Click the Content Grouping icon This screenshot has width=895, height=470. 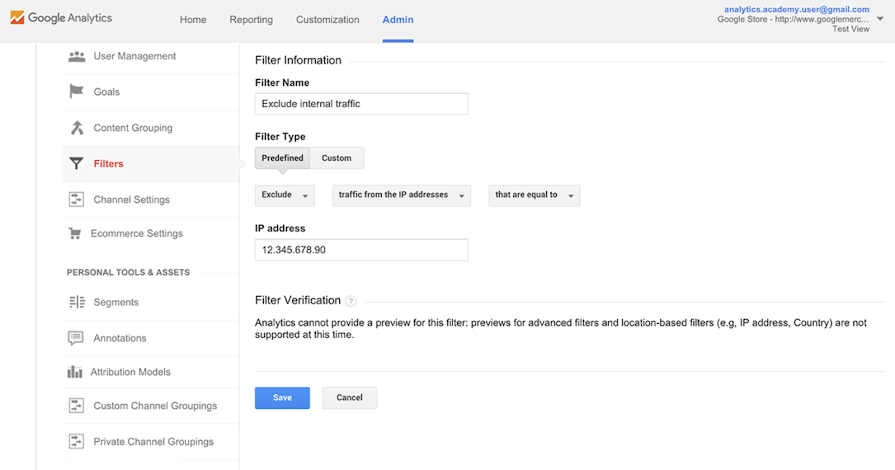(76, 128)
